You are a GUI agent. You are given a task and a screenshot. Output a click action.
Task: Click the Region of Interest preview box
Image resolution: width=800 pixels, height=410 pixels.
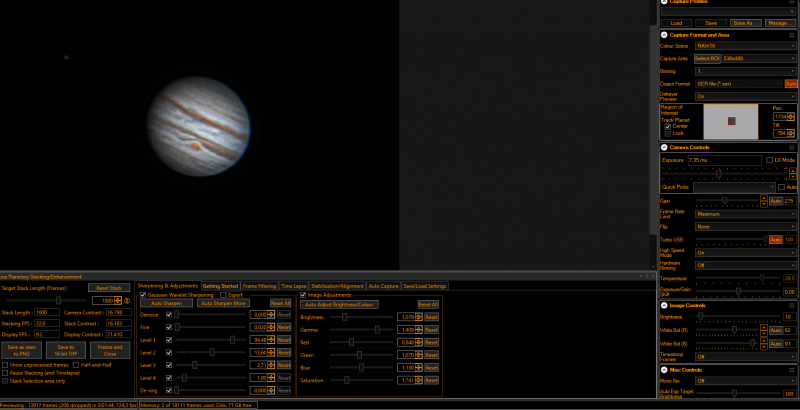(731, 121)
